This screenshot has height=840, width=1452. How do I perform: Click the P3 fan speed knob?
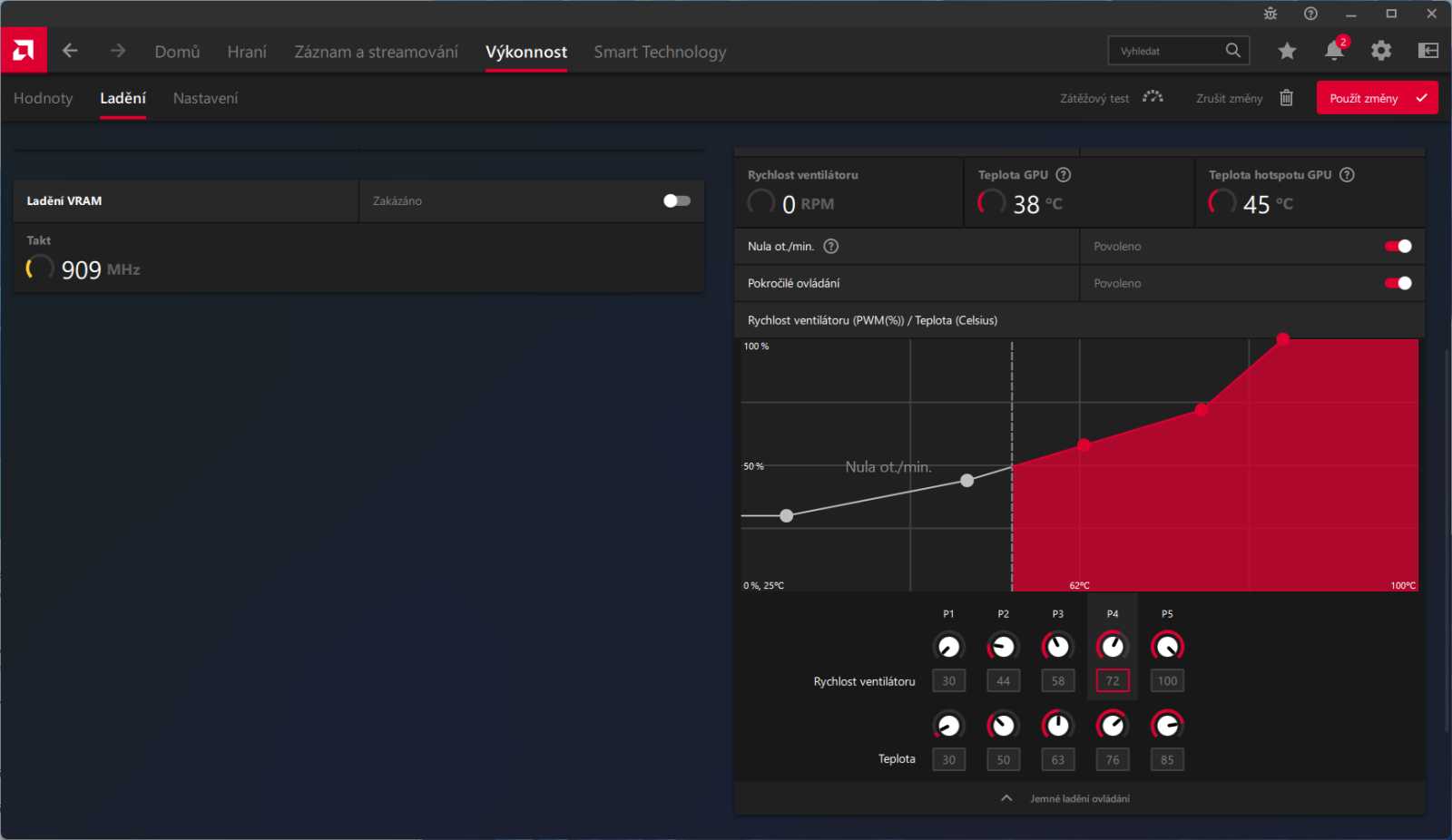1057,647
